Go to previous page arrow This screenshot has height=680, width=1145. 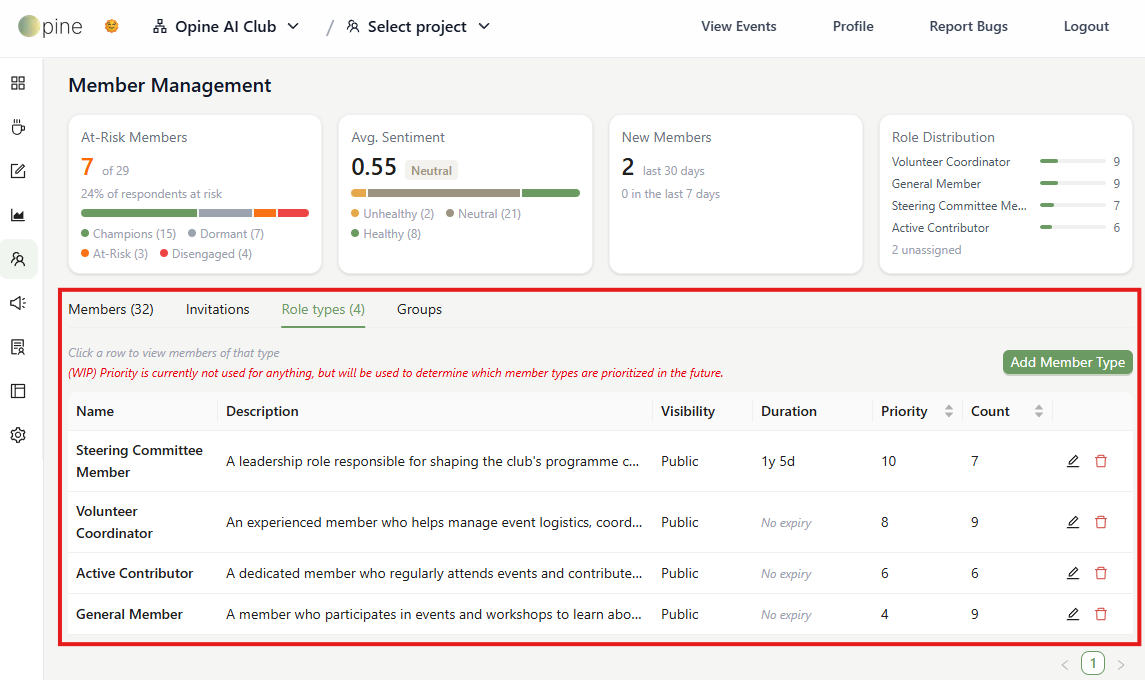tap(1065, 664)
